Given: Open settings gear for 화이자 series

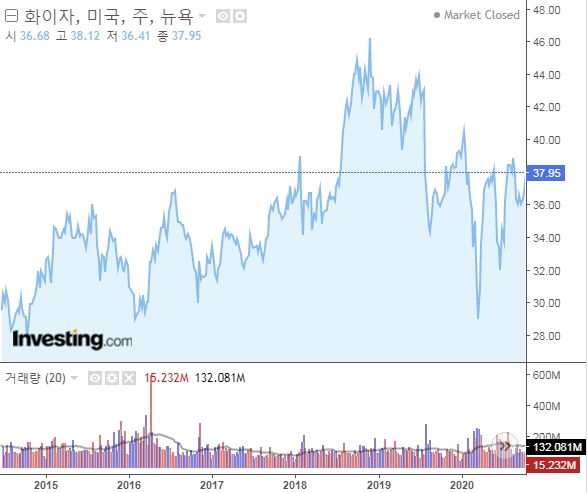Looking at the screenshot, I should [x=240, y=16].
